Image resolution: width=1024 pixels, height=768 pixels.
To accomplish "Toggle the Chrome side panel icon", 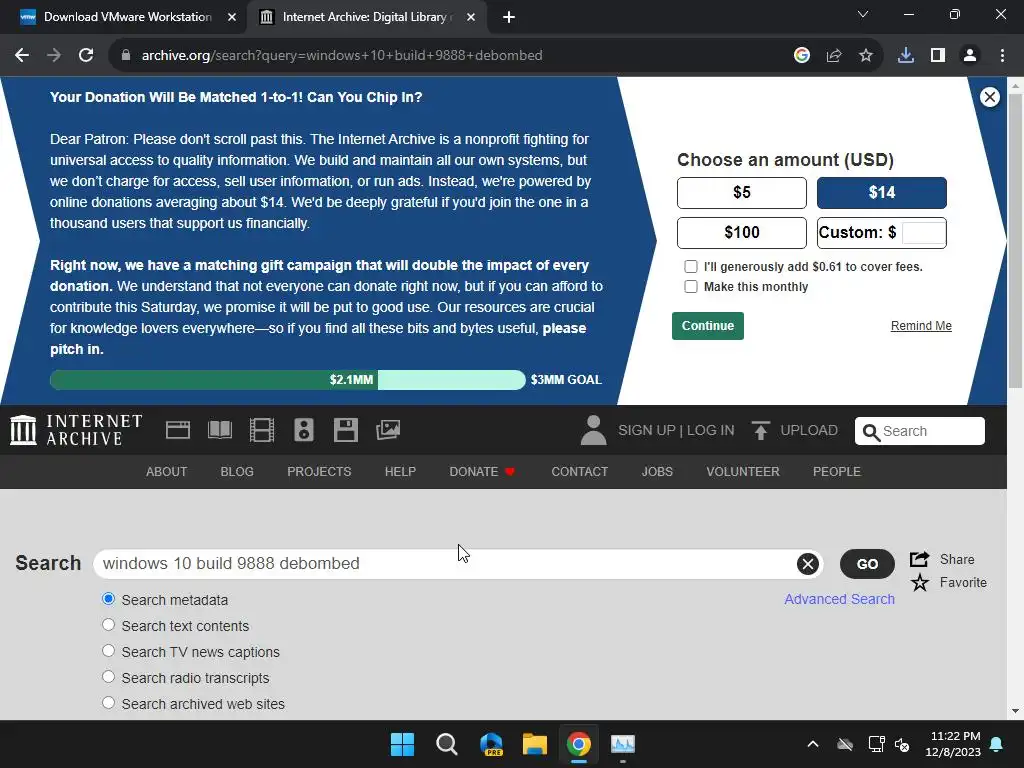I will coord(938,56).
